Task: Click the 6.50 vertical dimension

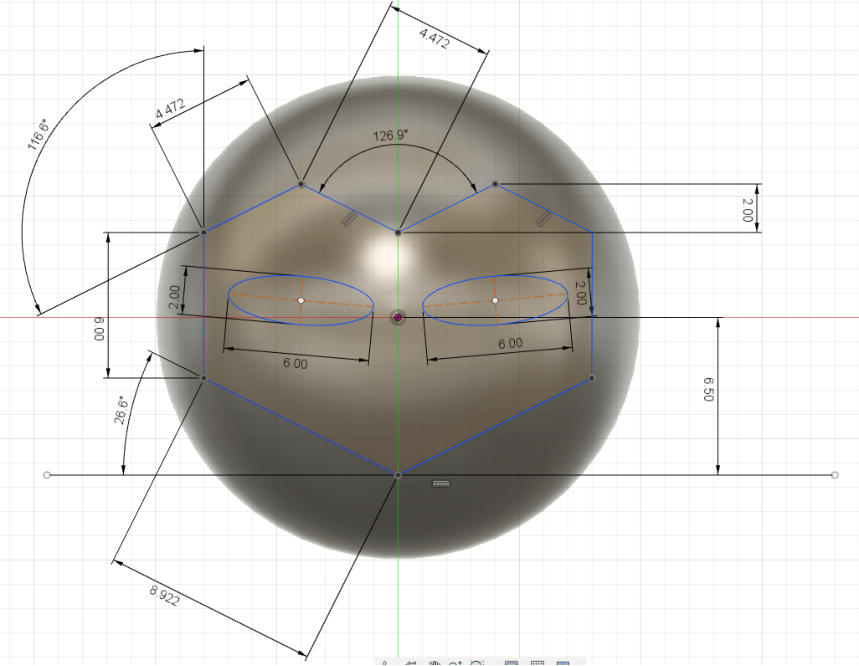Action: tap(708, 389)
